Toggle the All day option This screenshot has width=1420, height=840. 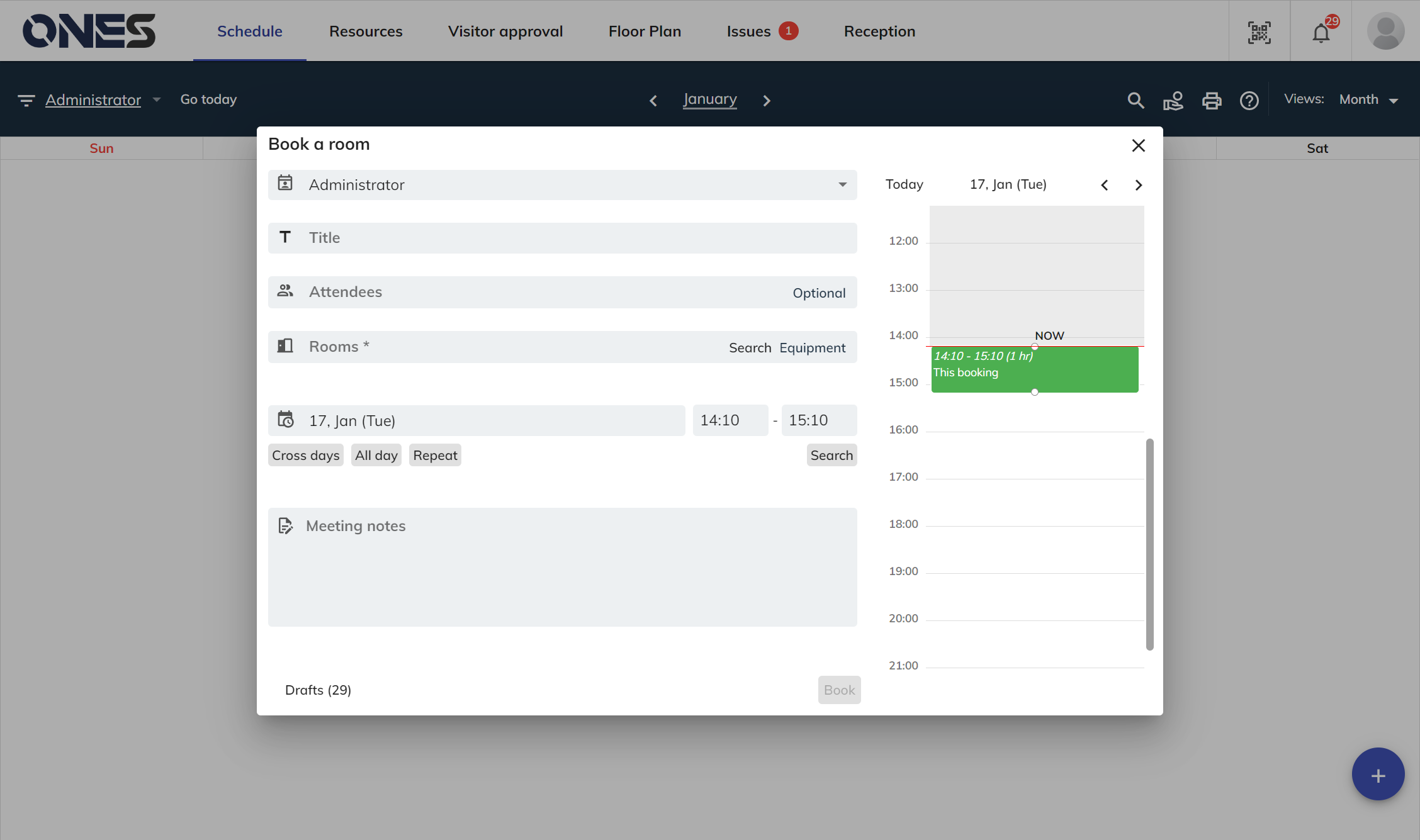tap(376, 455)
